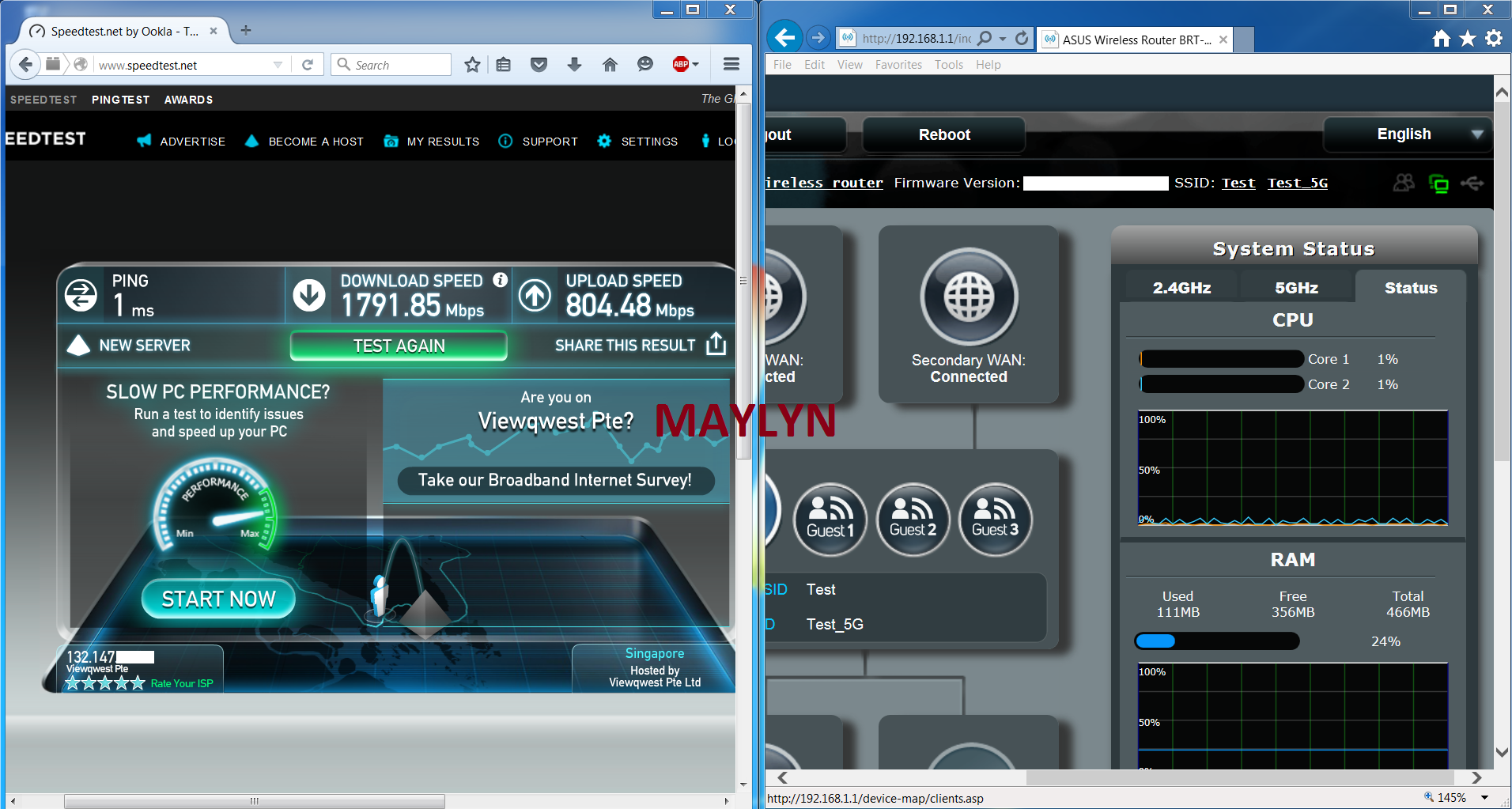The width and height of the screenshot is (1512, 809).
Task: Click the Firefox Search input field
Action: (x=399, y=65)
